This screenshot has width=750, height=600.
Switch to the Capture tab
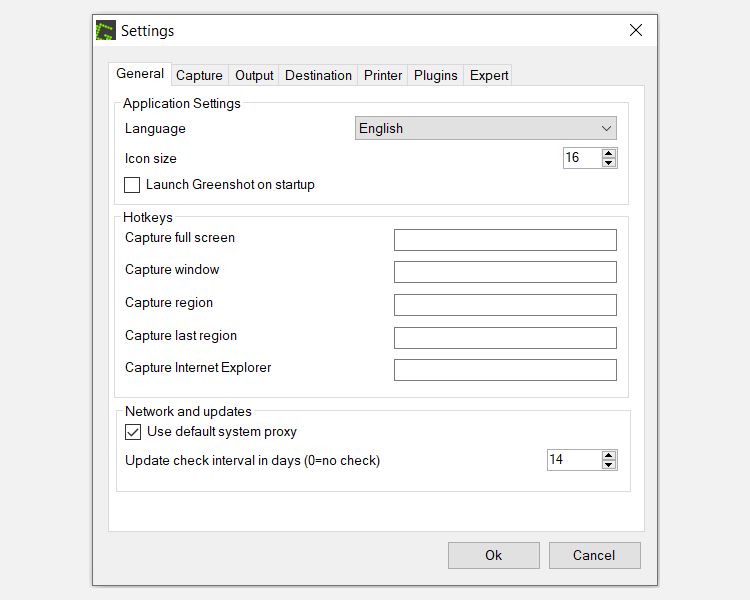pyautogui.click(x=199, y=75)
